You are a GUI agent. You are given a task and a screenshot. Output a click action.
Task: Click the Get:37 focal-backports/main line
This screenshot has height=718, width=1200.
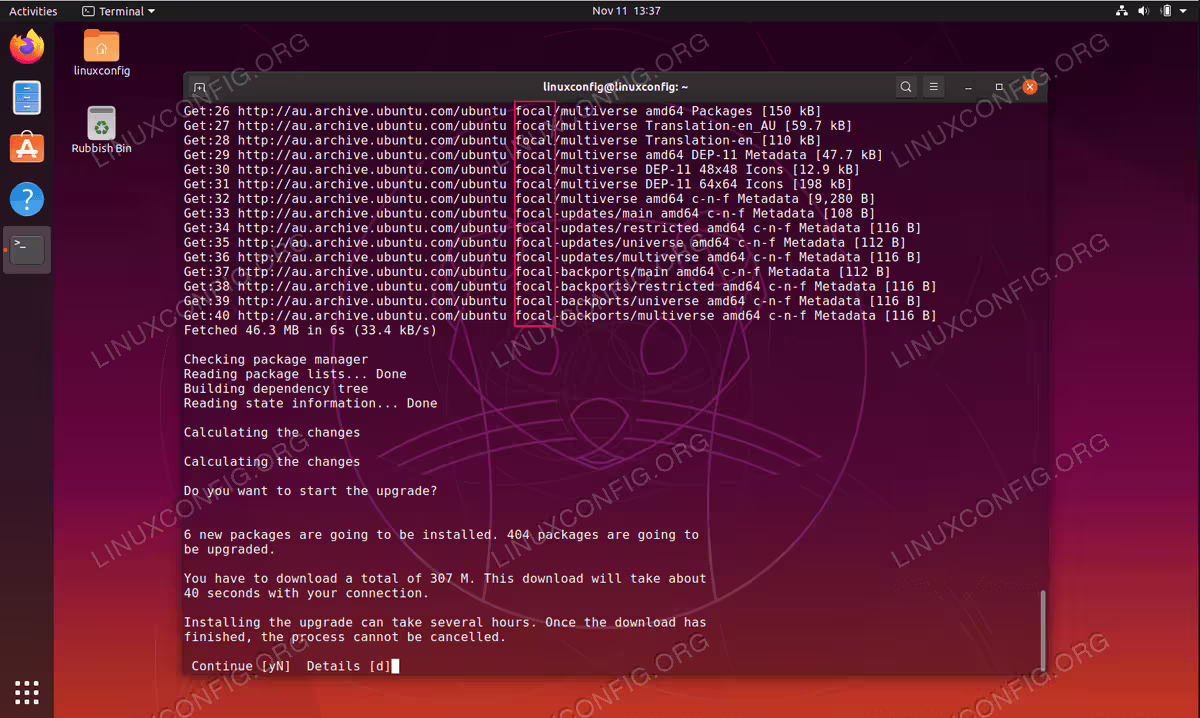[x=537, y=272]
